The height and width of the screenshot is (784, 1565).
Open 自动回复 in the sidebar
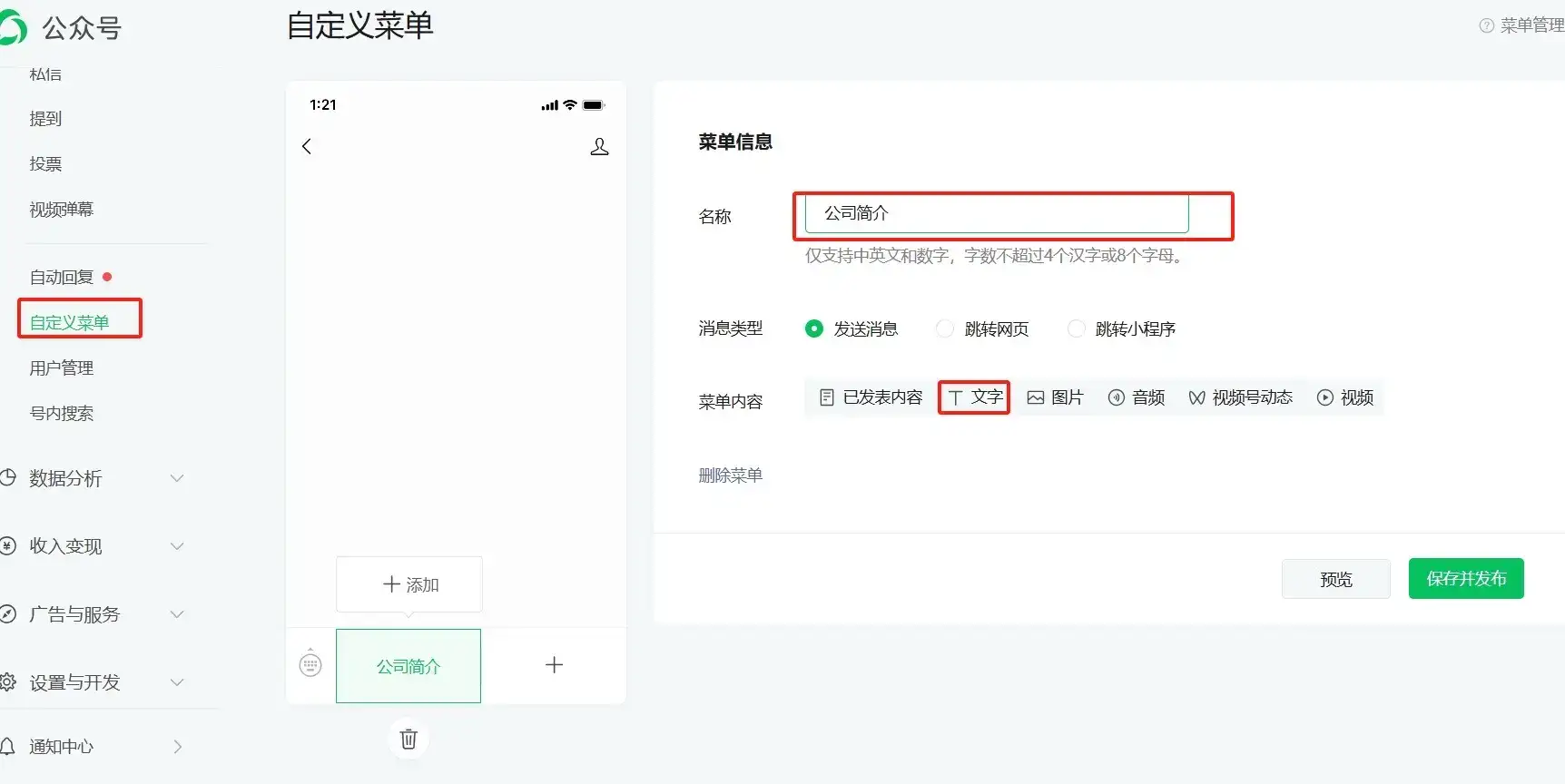tap(61, 278)
